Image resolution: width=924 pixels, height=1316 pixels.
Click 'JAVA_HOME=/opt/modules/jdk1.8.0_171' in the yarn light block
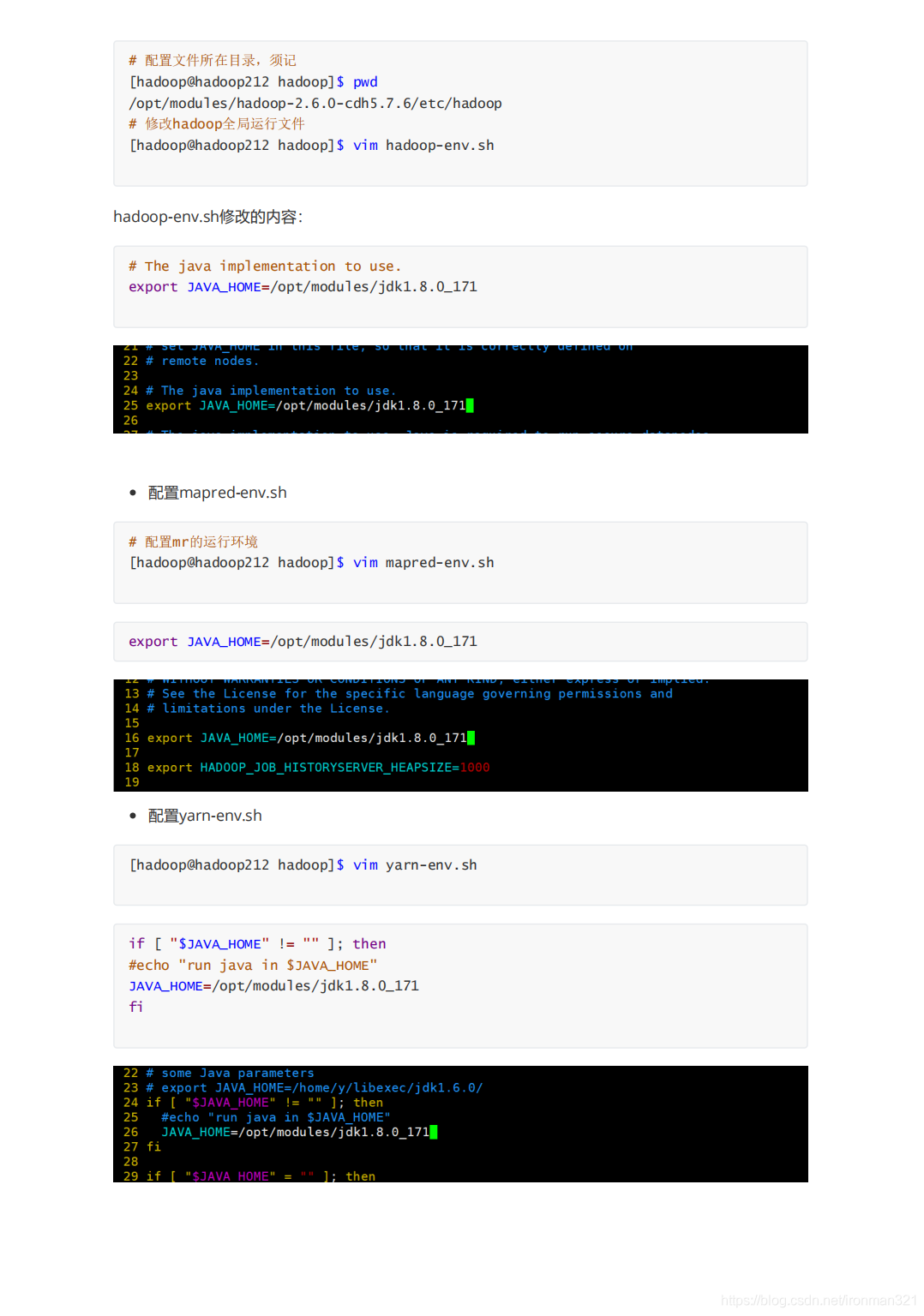pos(273,986)
